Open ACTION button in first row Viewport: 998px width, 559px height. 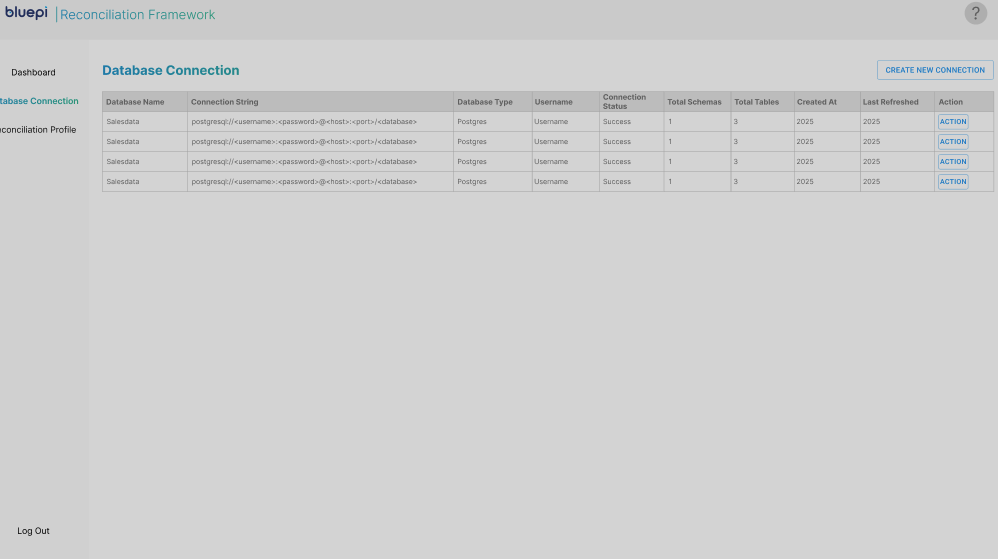pyautogui.click(x=953, y=122)
